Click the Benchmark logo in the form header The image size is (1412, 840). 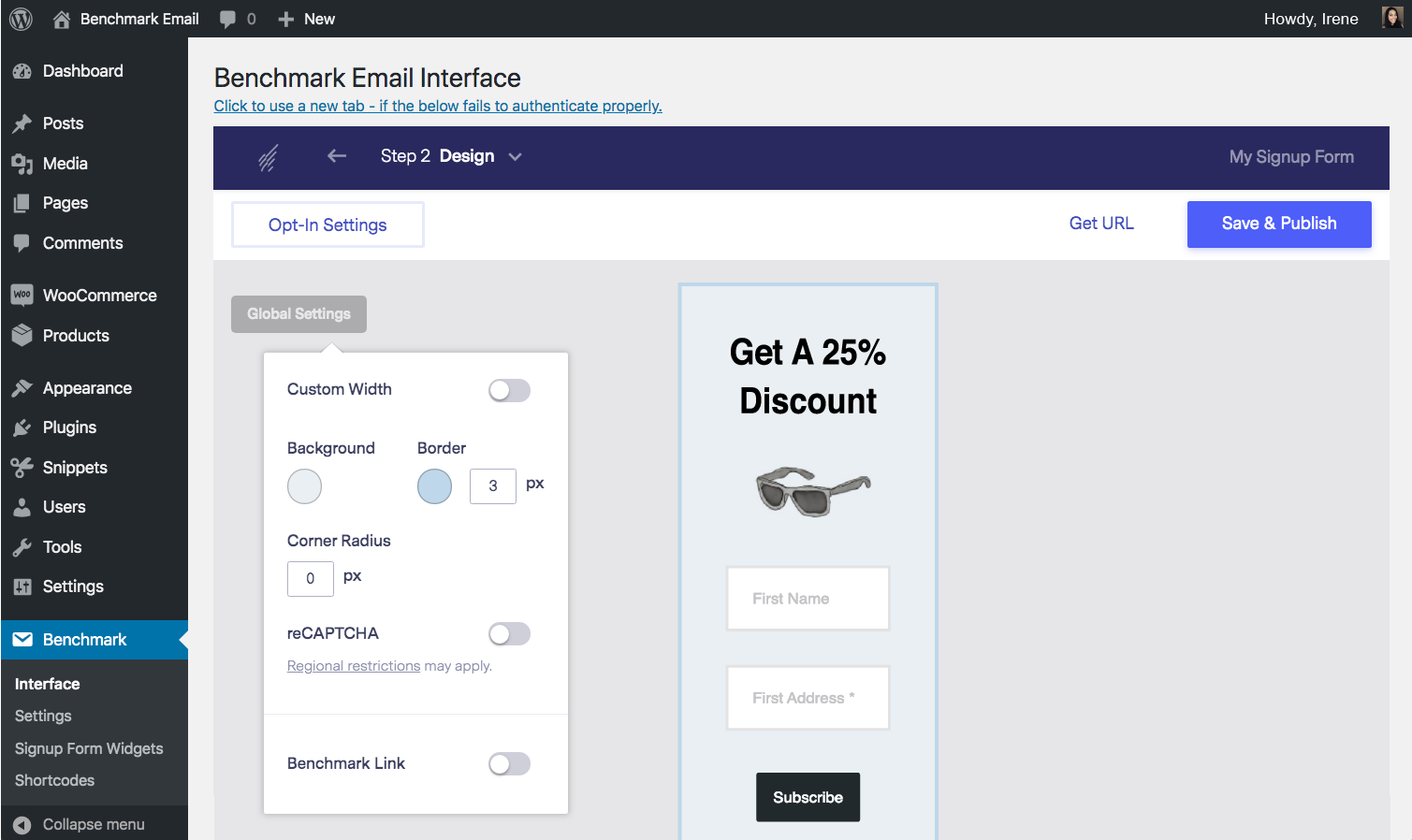point(268,156)
